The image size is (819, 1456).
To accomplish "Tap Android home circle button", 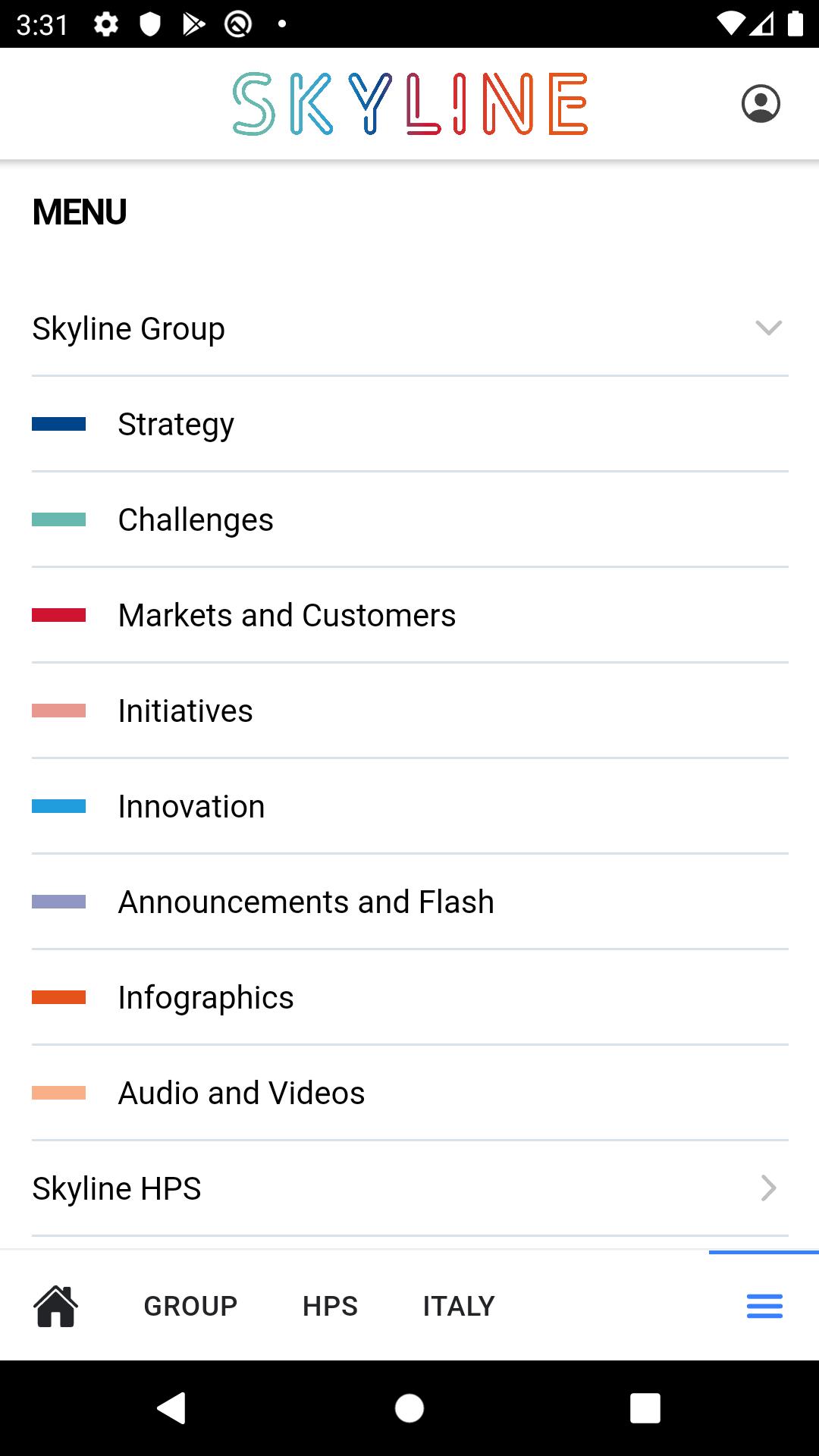I will click(x=409, y=1408).
